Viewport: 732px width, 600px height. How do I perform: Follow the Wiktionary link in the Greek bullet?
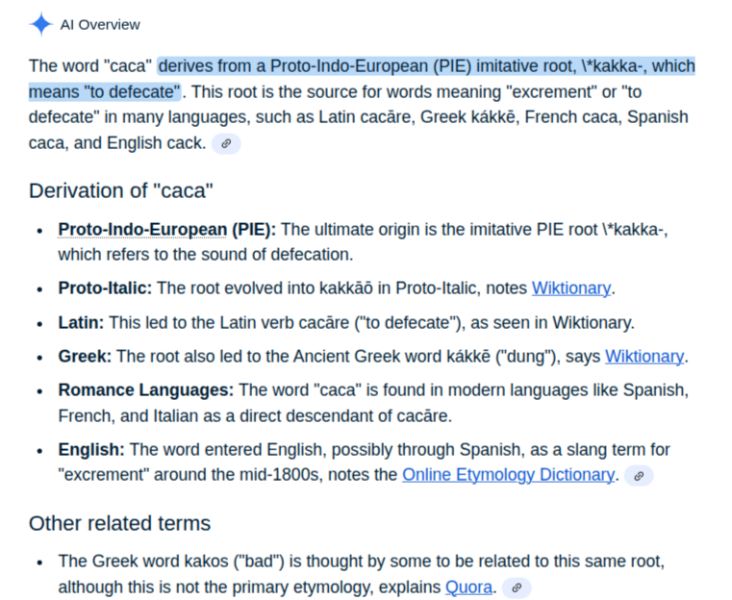click(644, 356)
